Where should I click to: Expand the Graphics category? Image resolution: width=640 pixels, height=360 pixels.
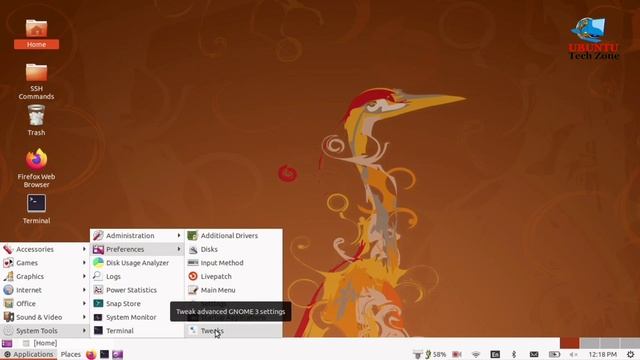45,276
